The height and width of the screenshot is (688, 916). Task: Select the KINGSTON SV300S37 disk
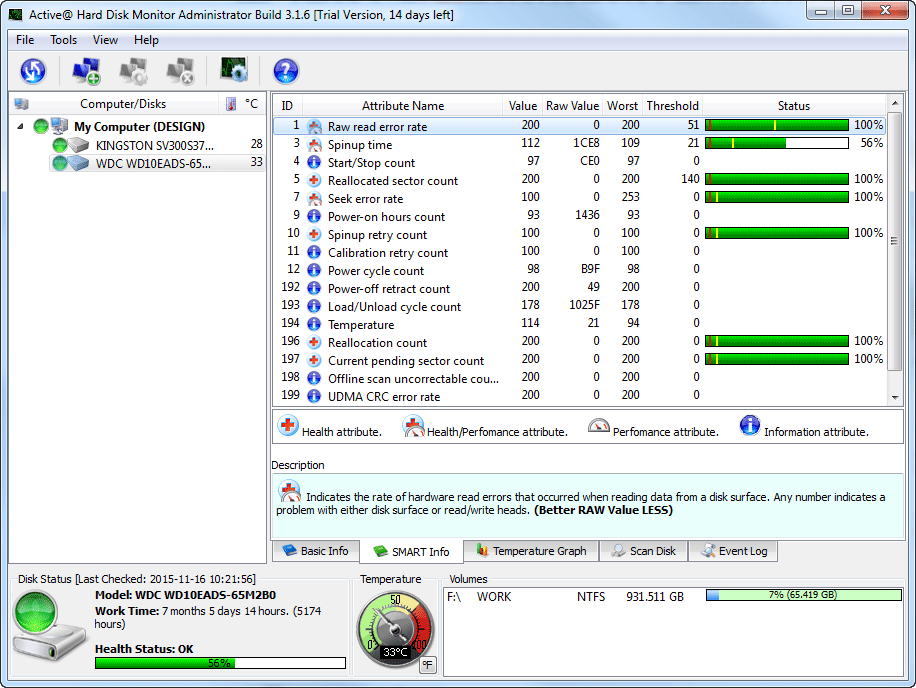coord(150,145)
